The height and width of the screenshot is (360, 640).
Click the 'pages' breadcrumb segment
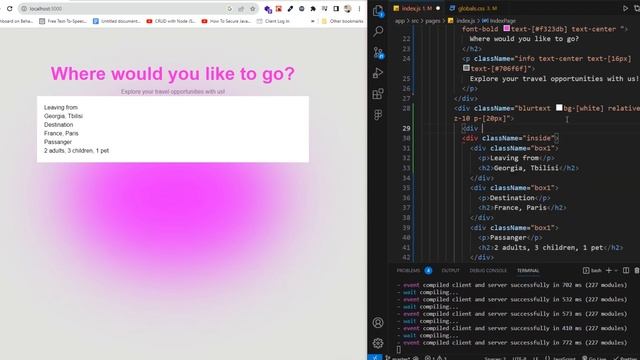[x=433, y=20]
